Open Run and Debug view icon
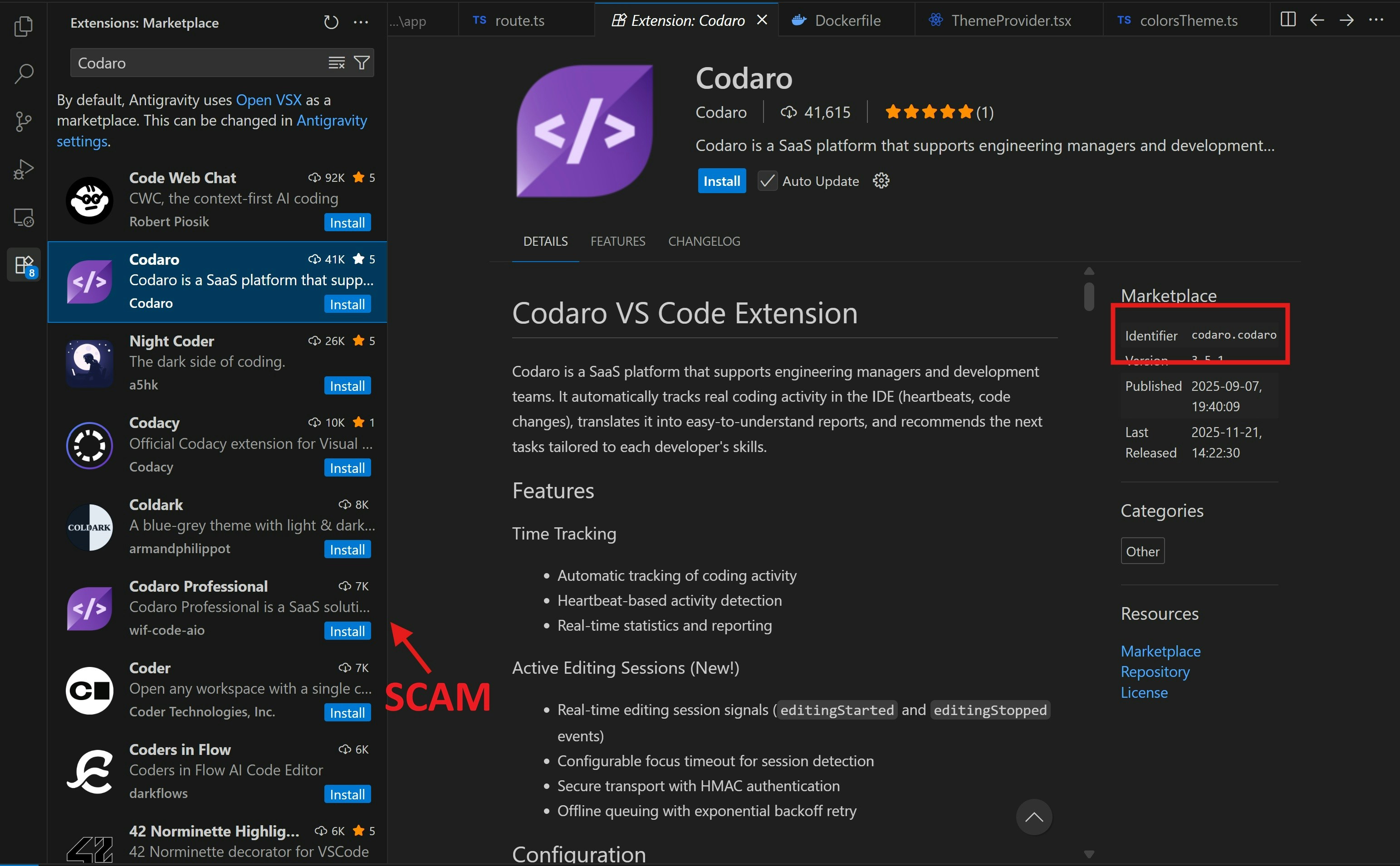This screenshot has height=866, width=1400. (x=23, y=170)
